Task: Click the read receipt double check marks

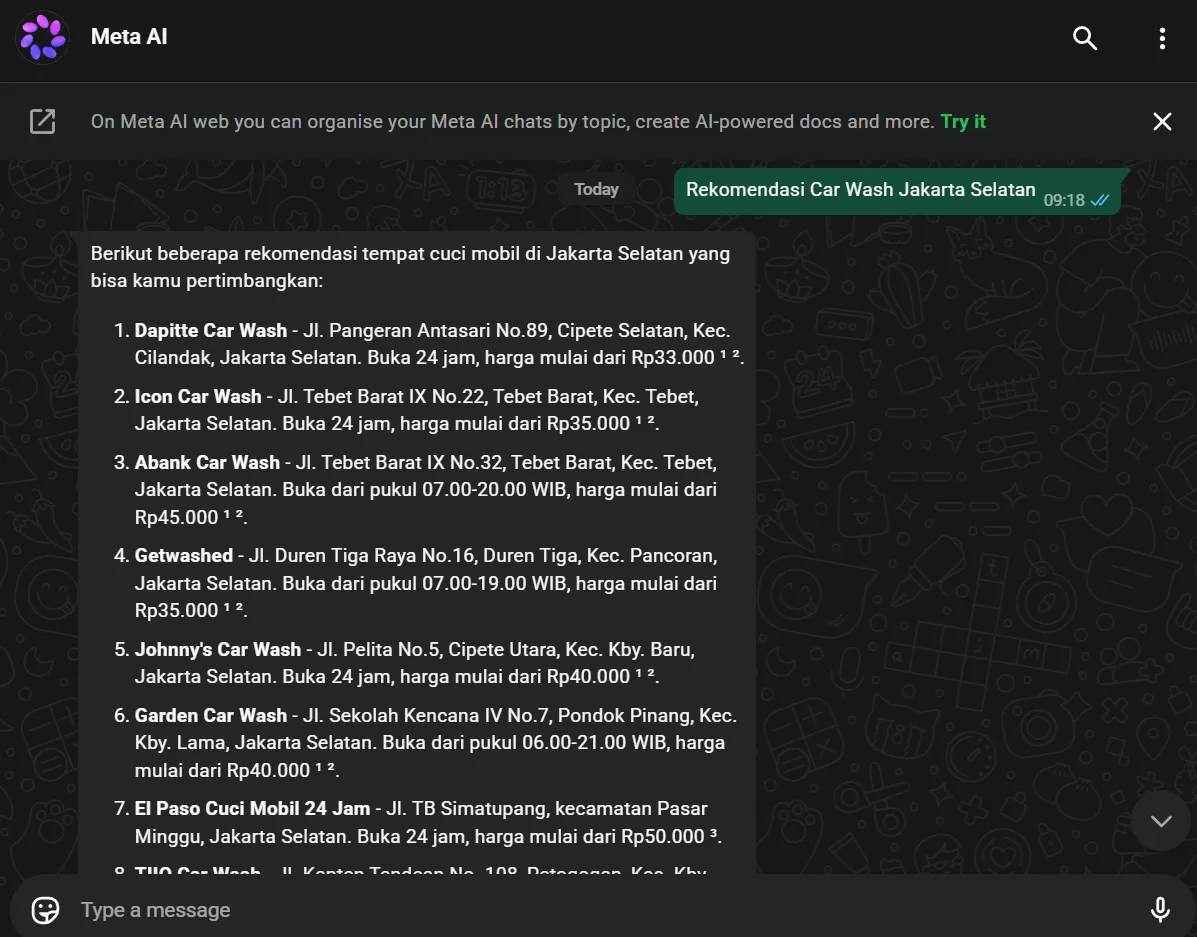Action: [x=1100, y=200]
